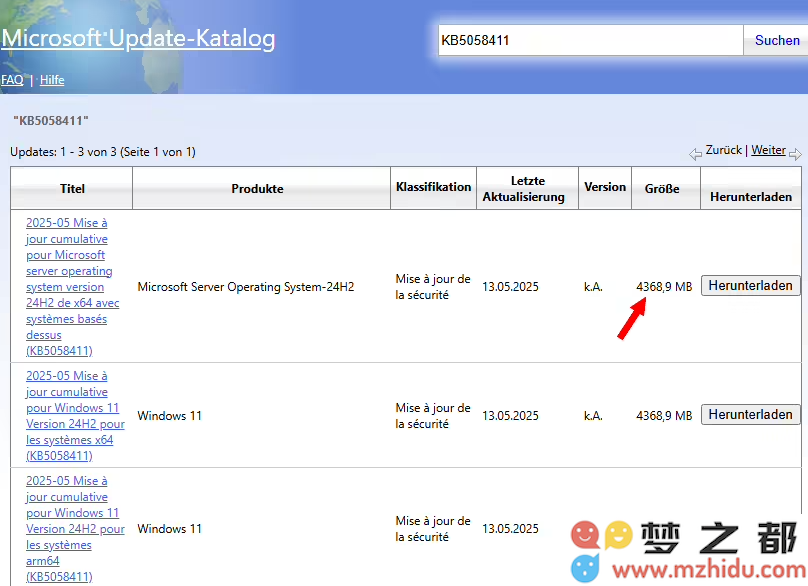808x586 pixels.
Task: Open the Hilfe link
Action: 52,80
